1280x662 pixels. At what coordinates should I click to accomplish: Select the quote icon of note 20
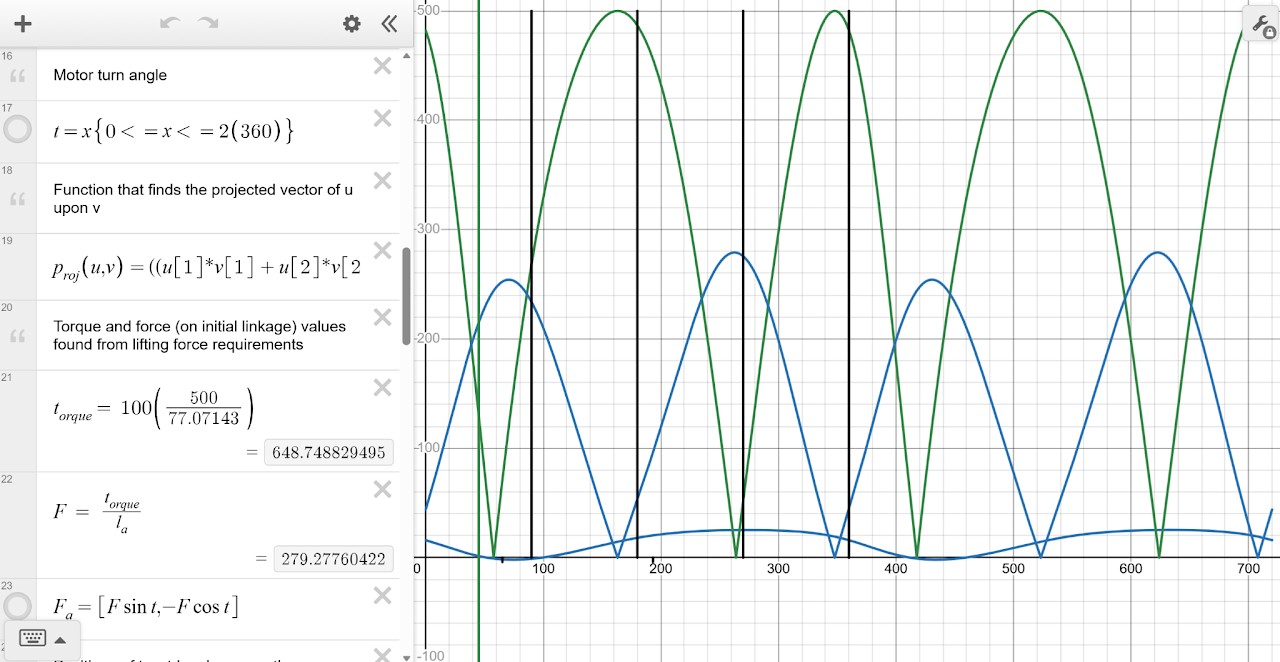17,336
